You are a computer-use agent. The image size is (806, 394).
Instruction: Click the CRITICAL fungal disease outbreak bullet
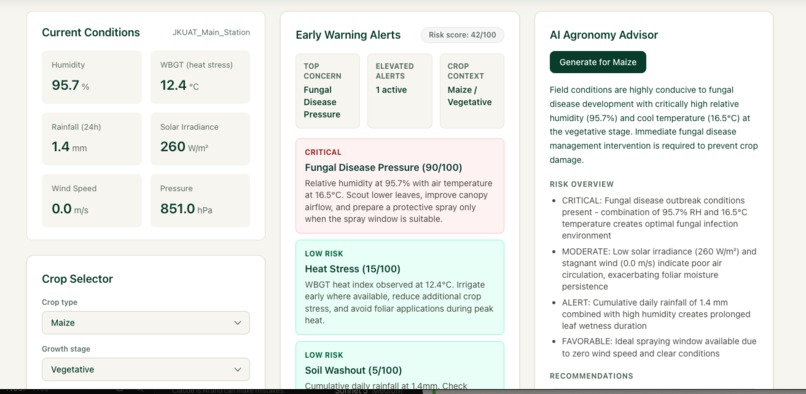point(654,218)
